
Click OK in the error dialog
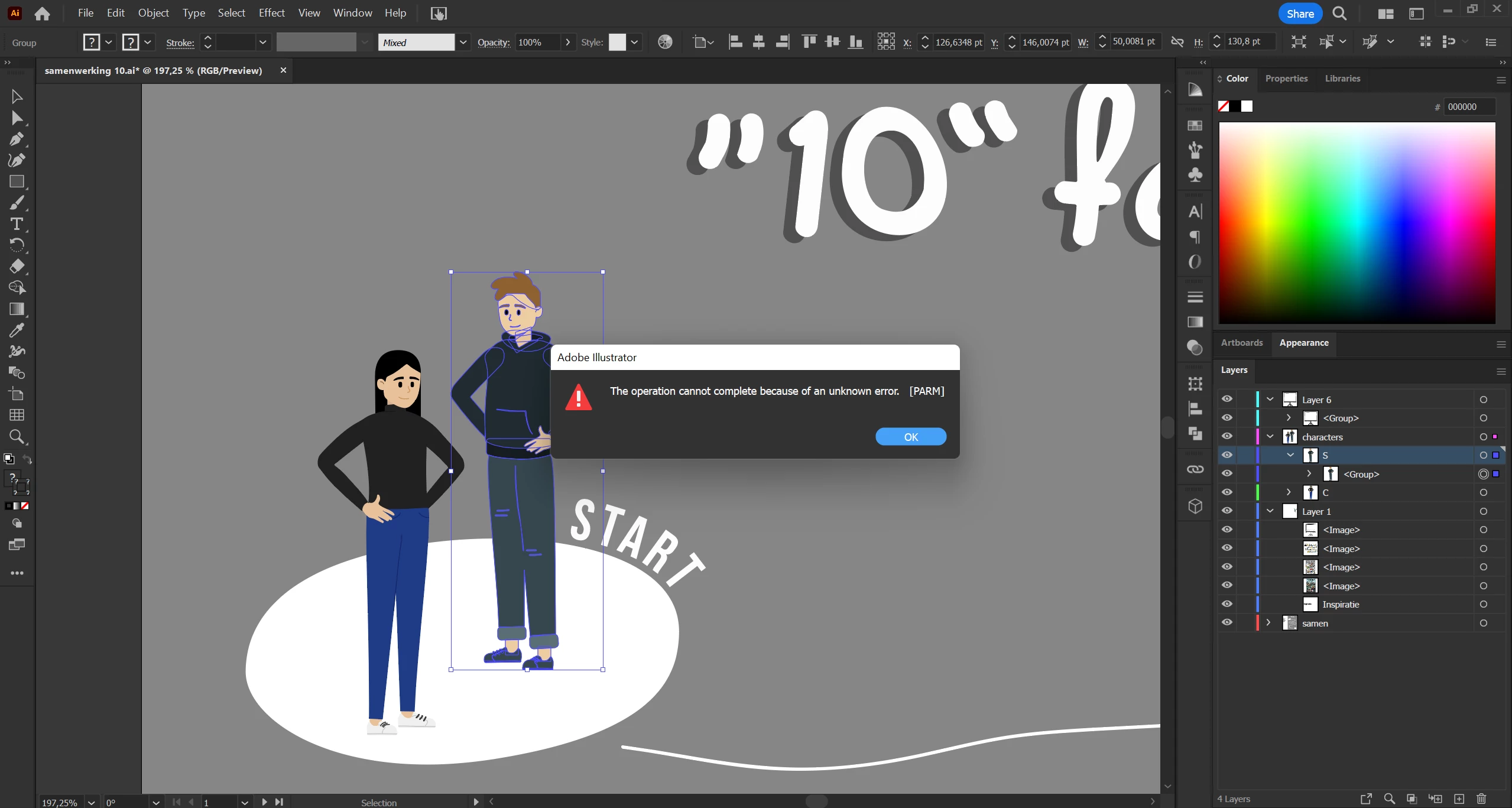point(910,437)
